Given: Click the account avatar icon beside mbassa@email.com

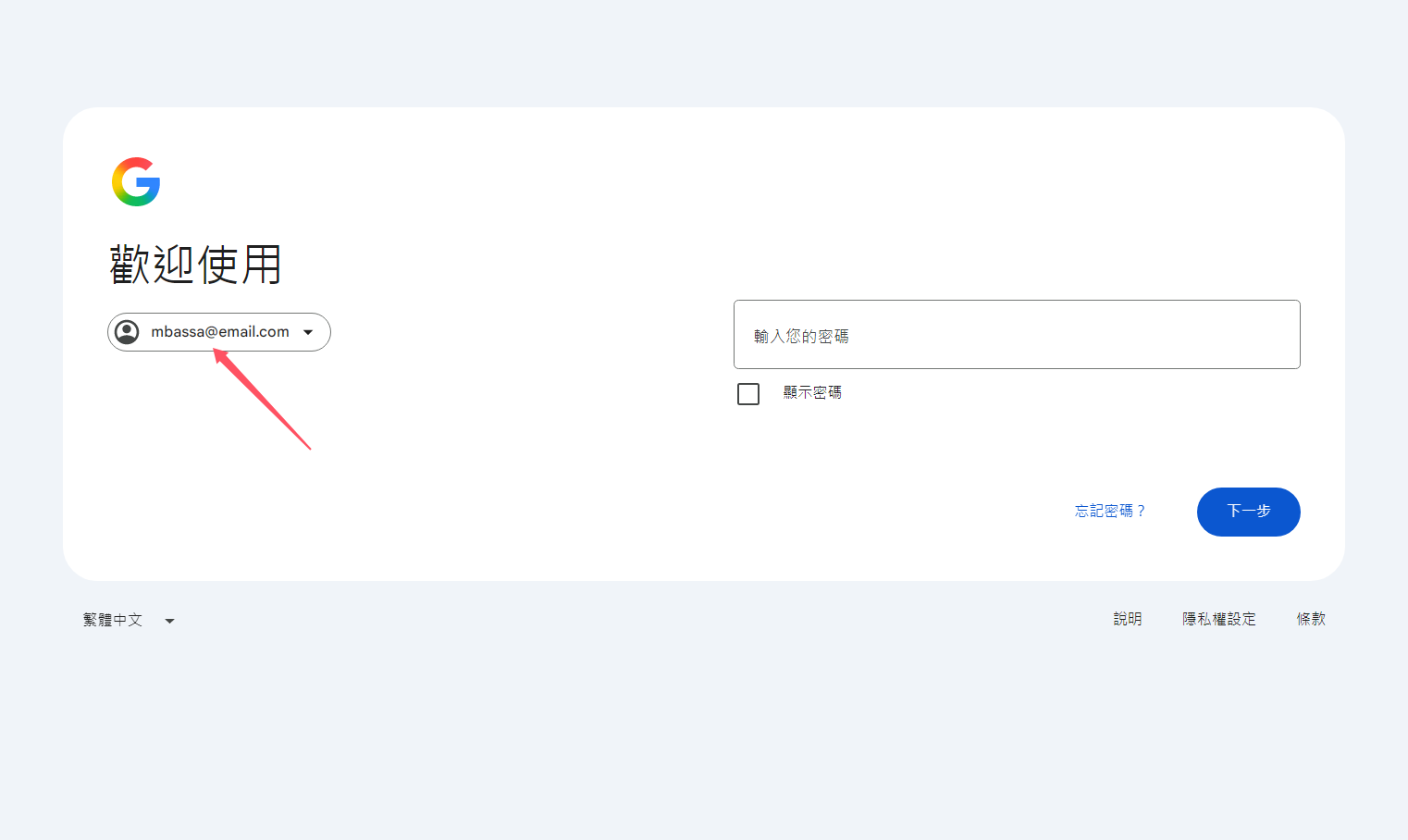Looking at the screenshot, I should click(127, 332).
